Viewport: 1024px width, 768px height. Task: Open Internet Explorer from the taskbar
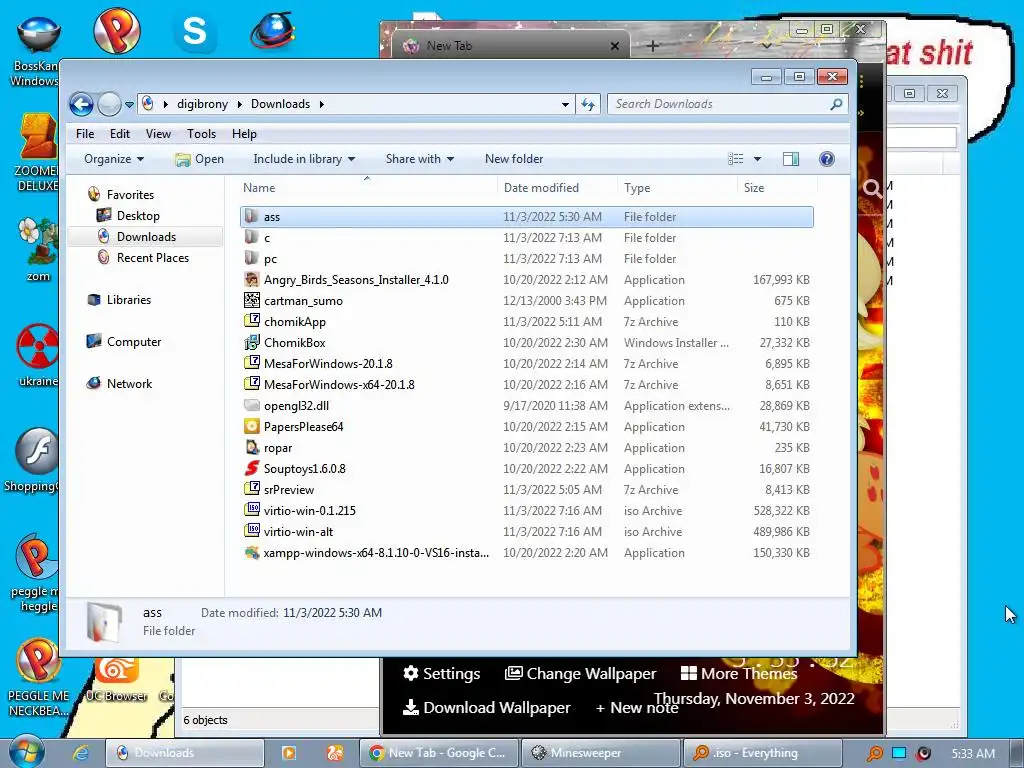tap(80, 753)
